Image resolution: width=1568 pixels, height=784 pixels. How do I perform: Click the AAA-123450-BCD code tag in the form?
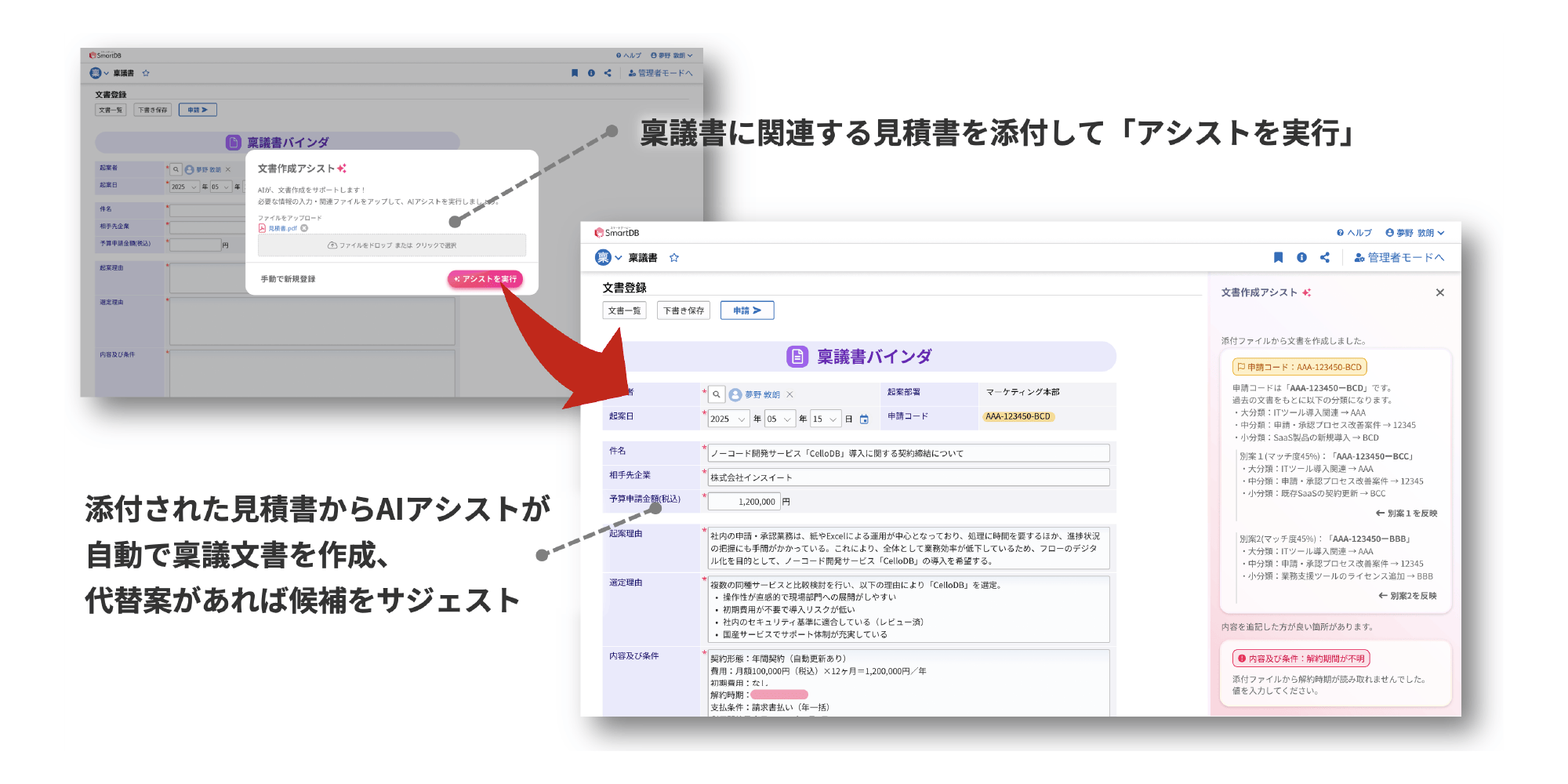click(1018, 416)
